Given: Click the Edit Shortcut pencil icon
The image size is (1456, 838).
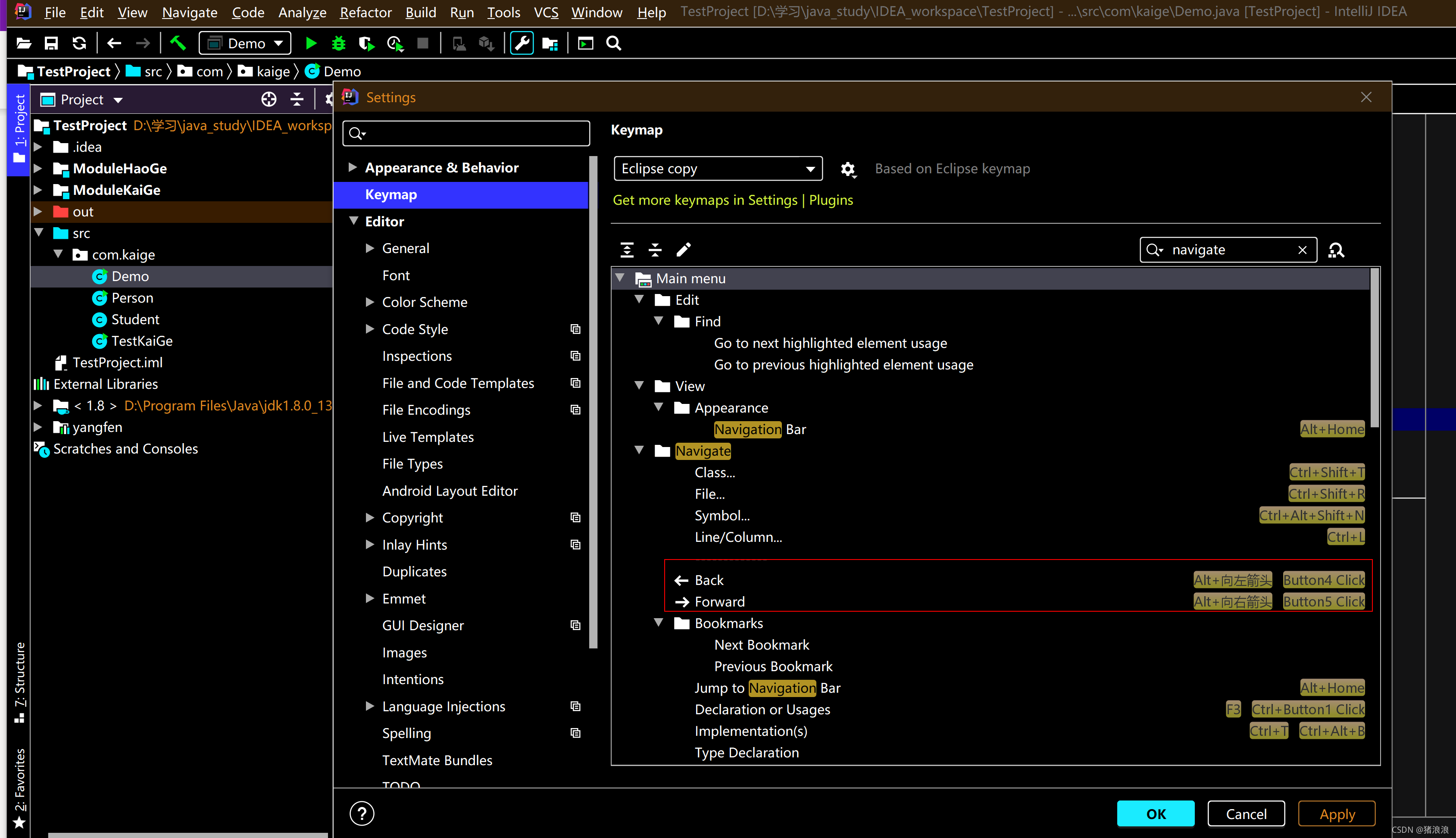Looking at the screenshot, I should click(x=683, y=250).
